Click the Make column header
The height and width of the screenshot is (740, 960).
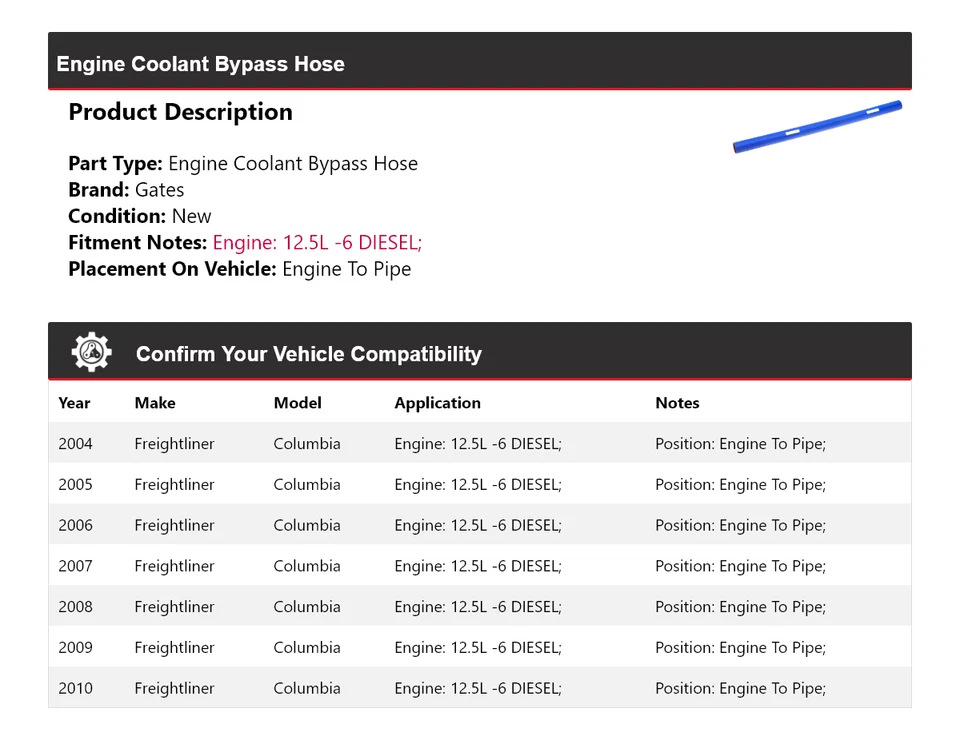pyautogui.click(x=155, y=403)
